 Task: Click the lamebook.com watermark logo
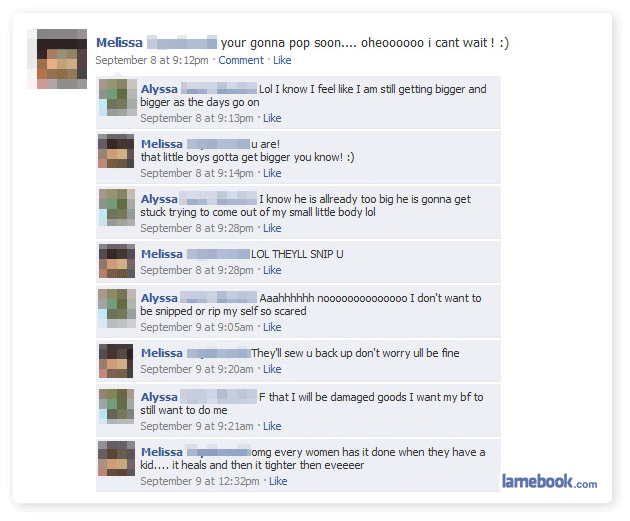coord(549,481)
